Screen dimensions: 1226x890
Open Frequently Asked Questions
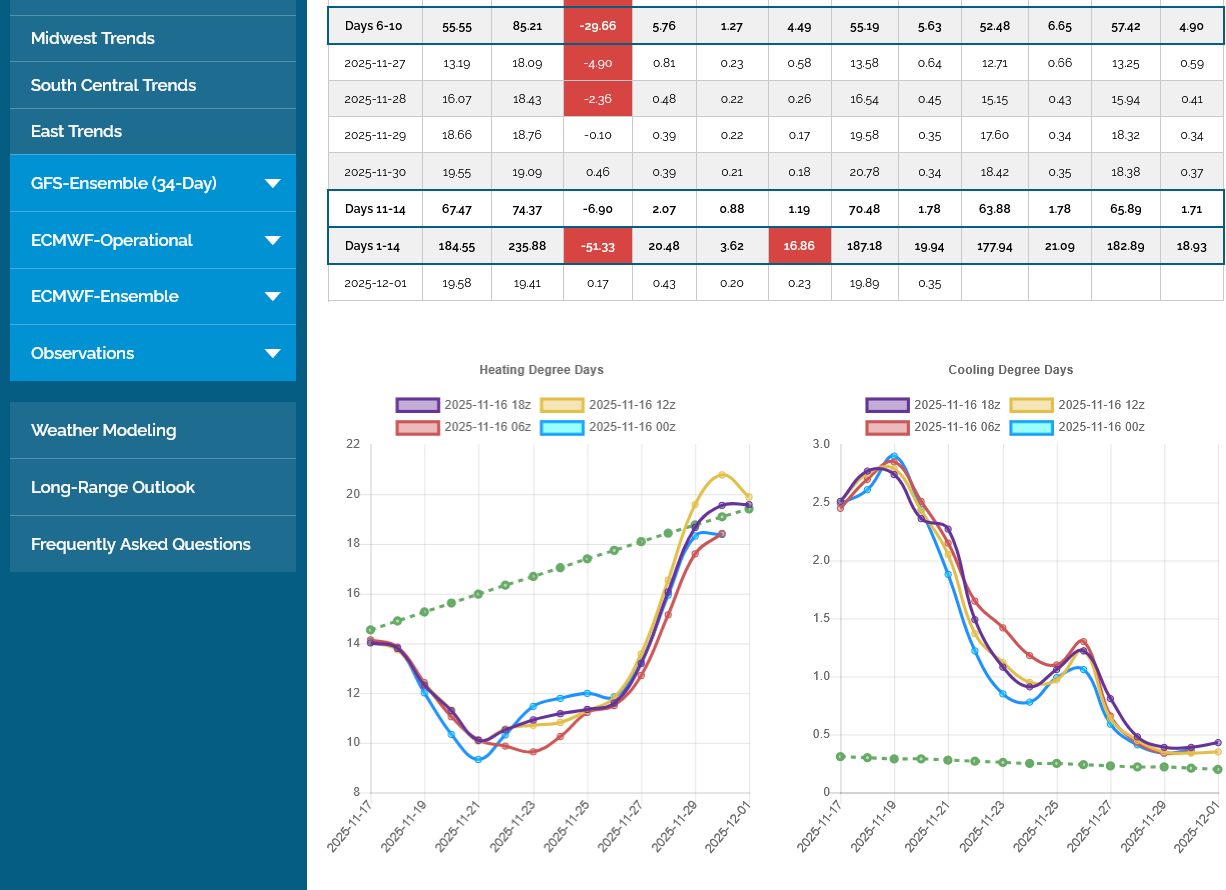(x=140, y=544)
